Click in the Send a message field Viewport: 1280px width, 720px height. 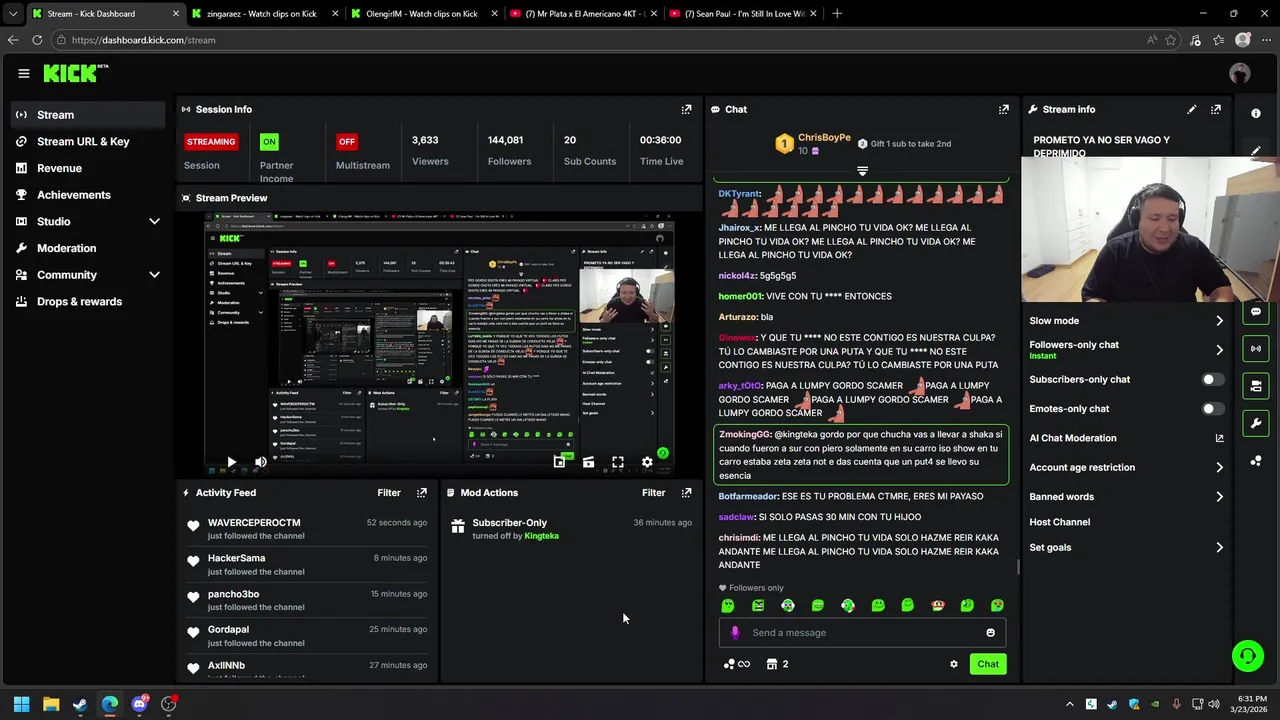coord(862,632)
